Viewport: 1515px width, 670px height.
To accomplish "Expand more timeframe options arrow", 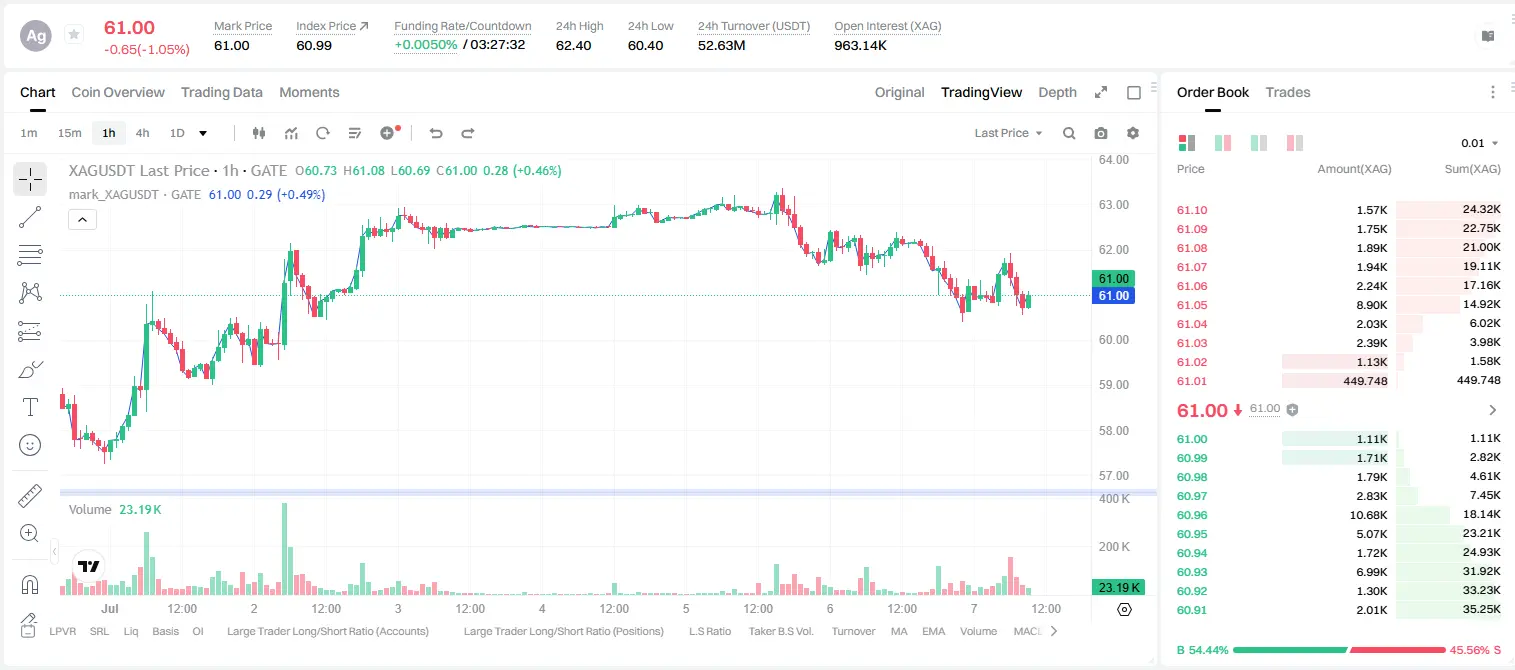I will [x=203, y=133].
